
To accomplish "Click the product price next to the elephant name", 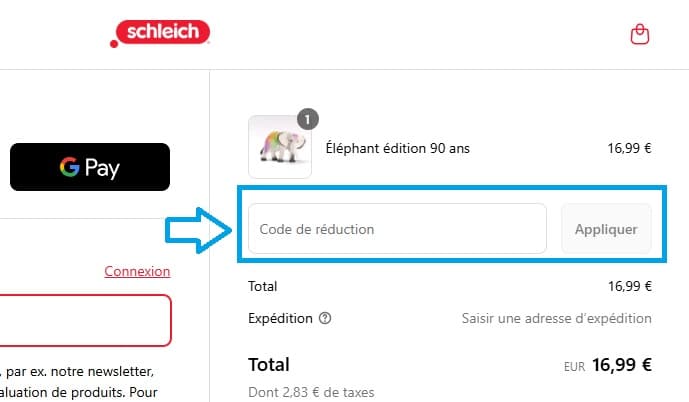I will coord(629,149).
